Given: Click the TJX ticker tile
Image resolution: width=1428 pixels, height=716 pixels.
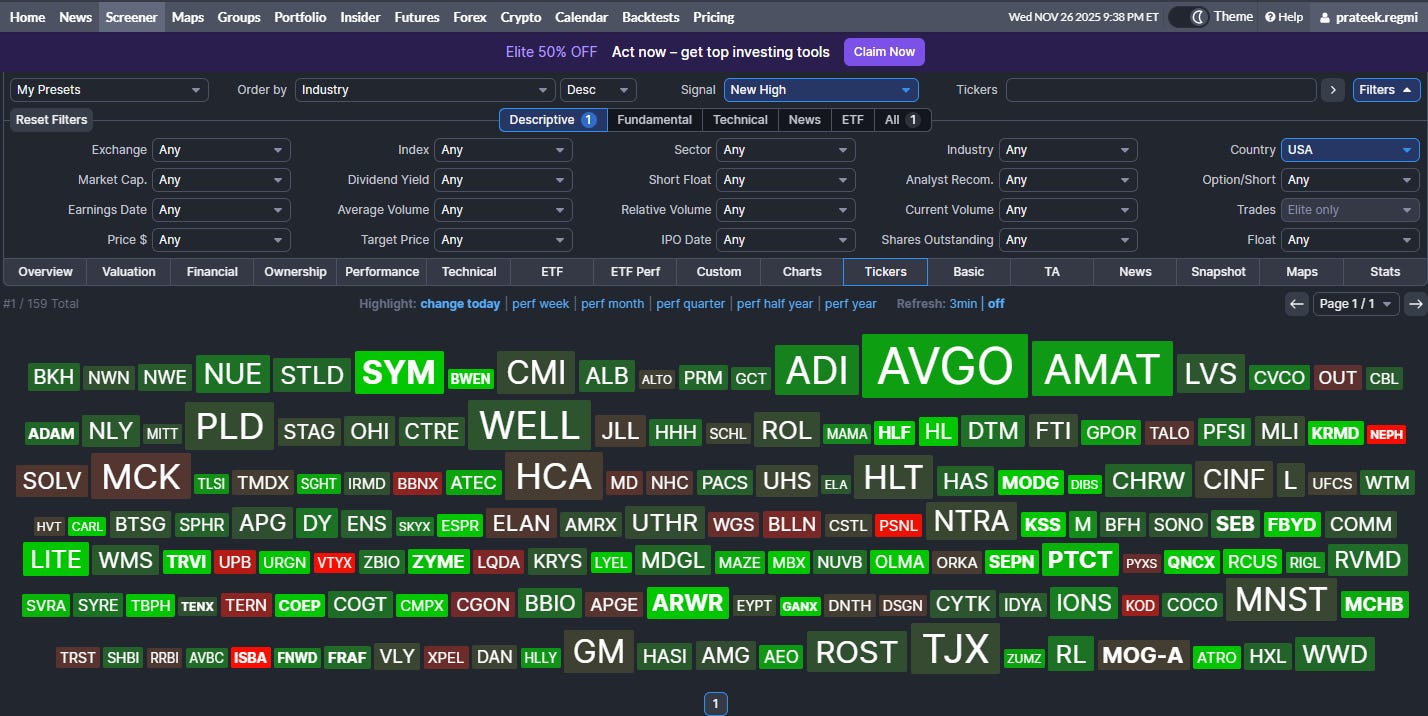Looking at the screenshot, I should pyautogui.click(x=955, y=648).
